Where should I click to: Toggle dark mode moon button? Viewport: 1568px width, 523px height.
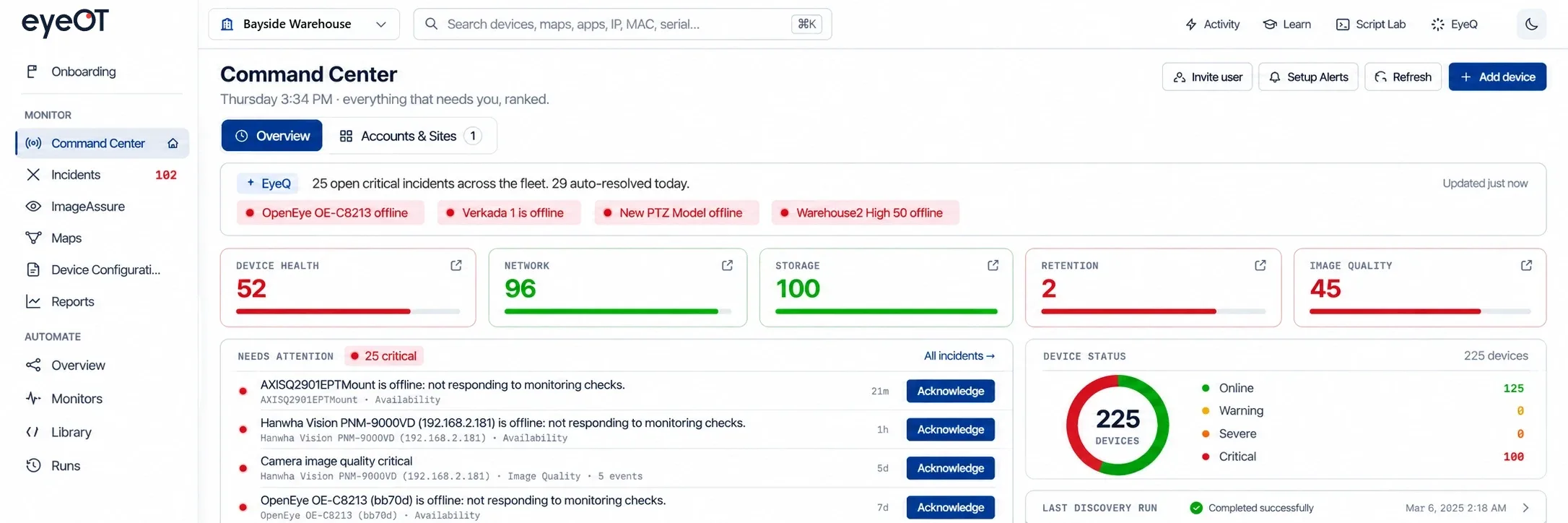click(x=1531, y=25)
